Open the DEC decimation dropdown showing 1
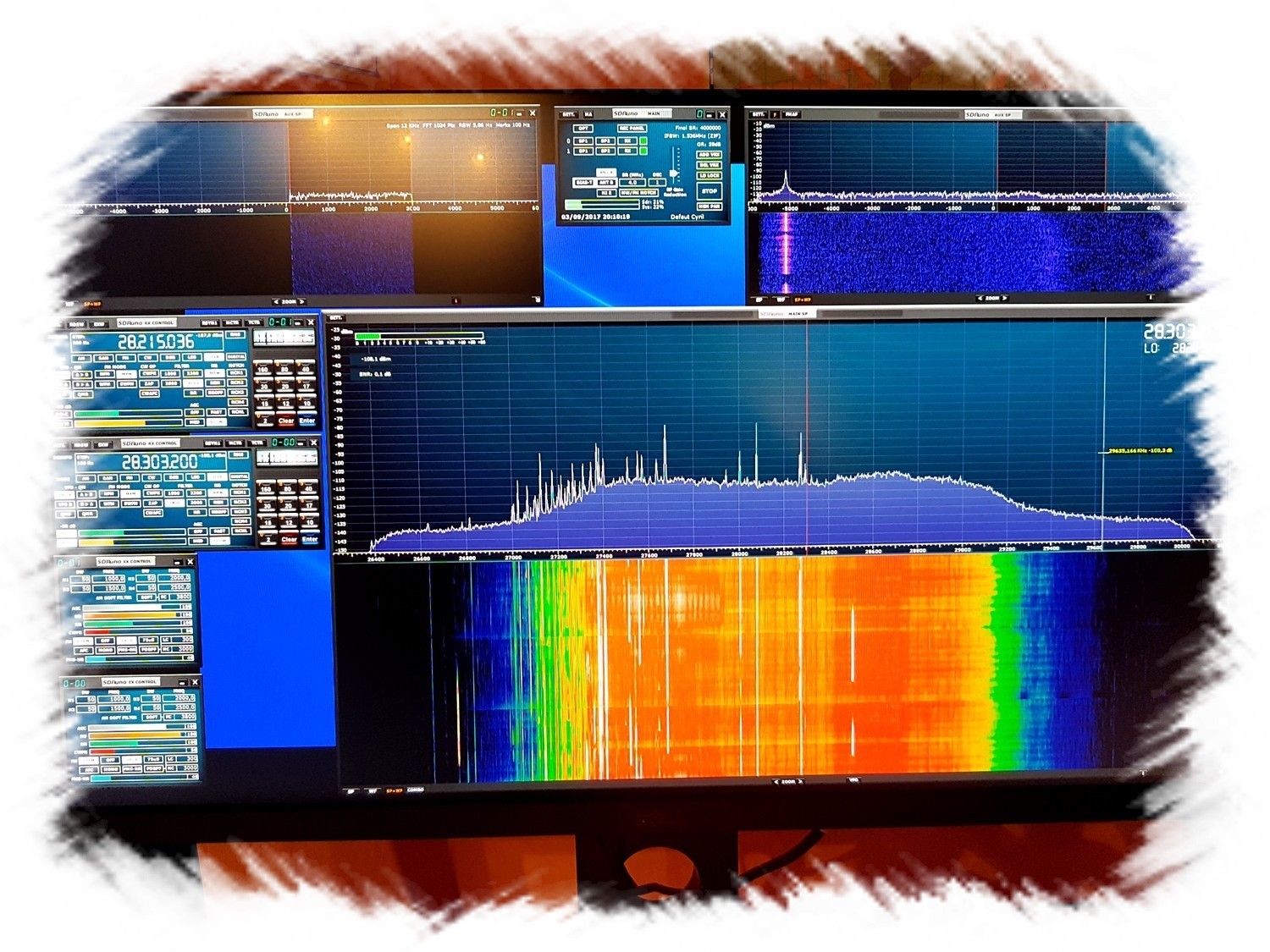This screenshot has height=952, width=1270. tap(657, 183)
